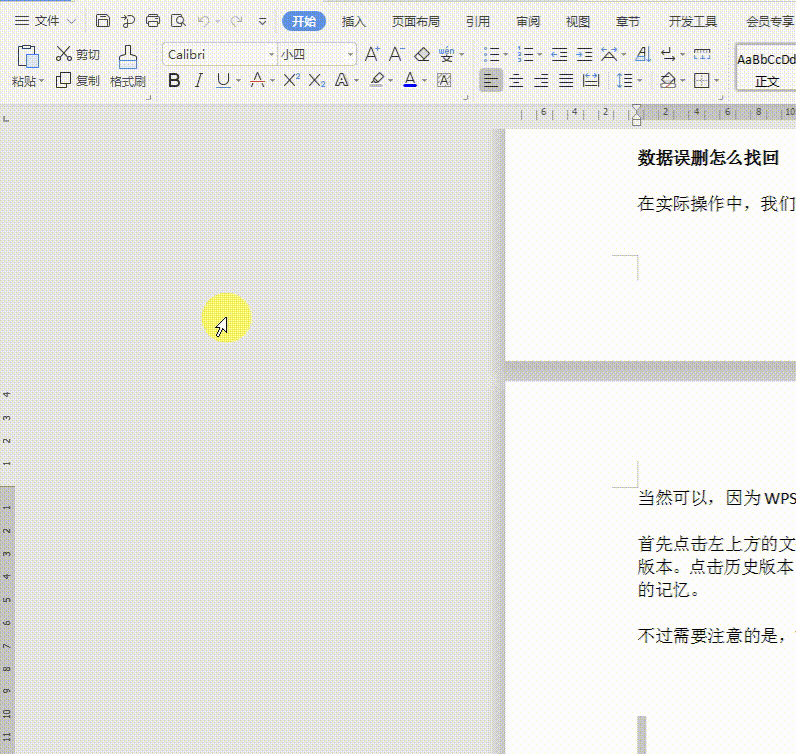
Task: Click the Decrease indent icon
Action: tap(559, 54)
